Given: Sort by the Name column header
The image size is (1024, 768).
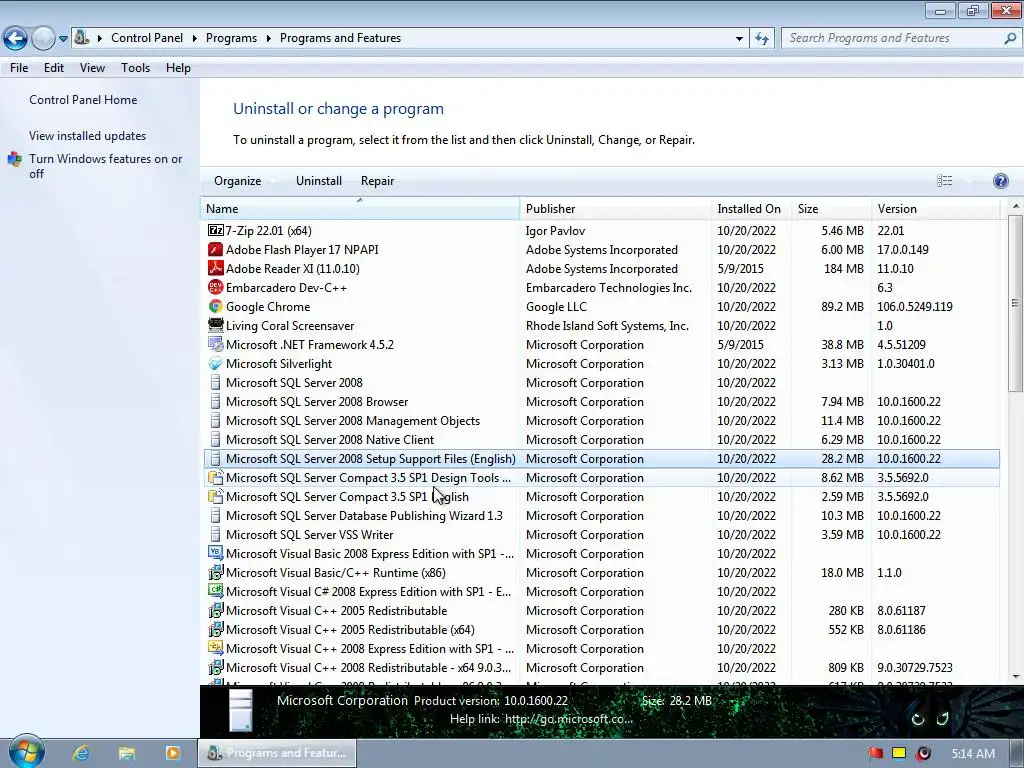Looking at the screenshot, I should 360,209.
